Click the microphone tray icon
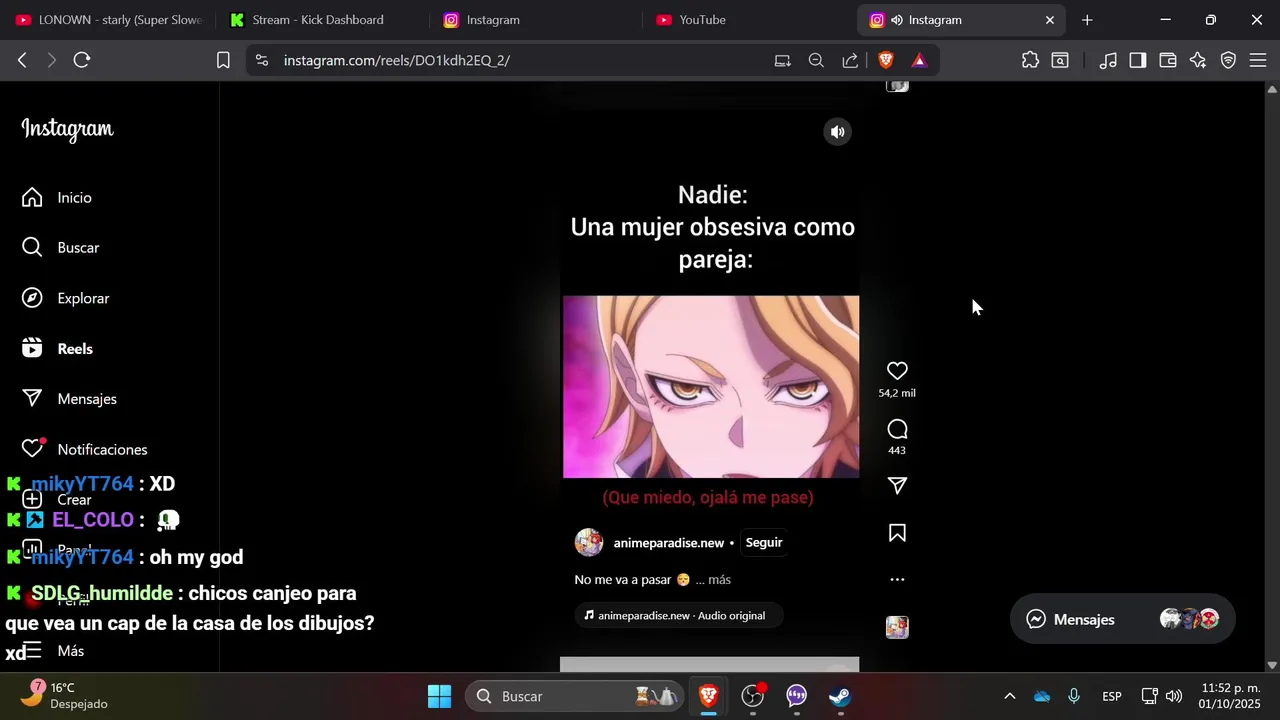The image size is (1280, 720). (1074, 696)
